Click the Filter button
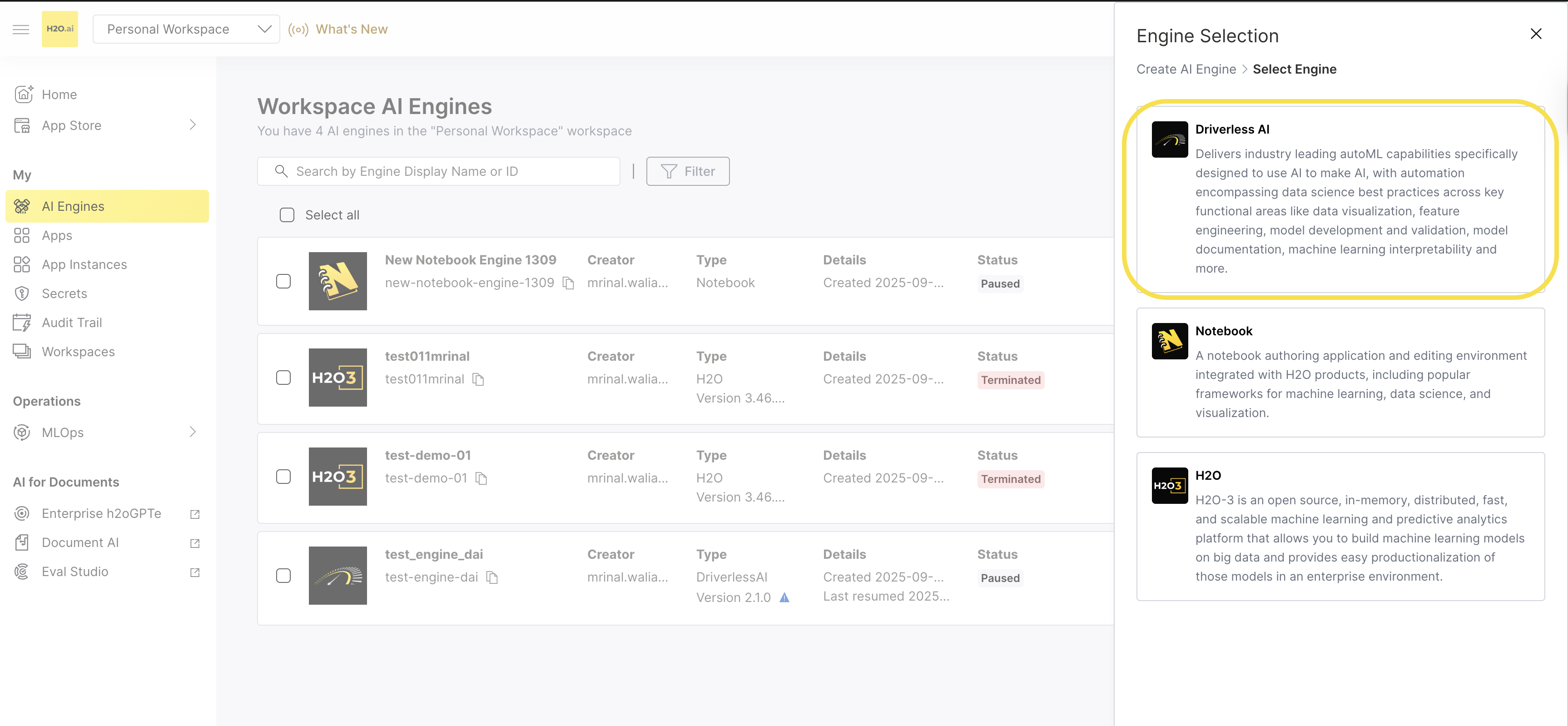 coord(687,171)
